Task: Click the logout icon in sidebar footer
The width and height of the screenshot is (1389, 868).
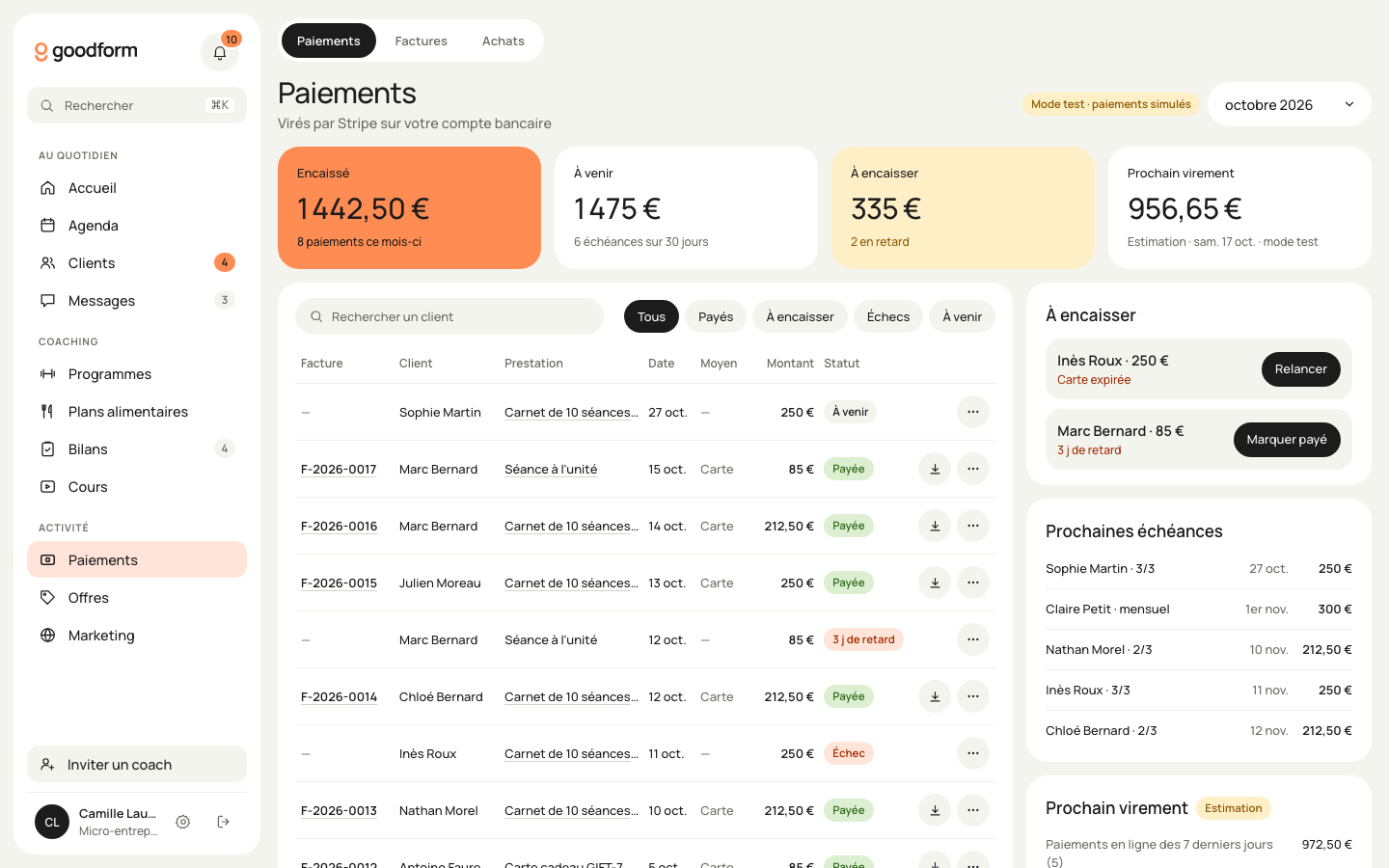Action: pos(224,822)
